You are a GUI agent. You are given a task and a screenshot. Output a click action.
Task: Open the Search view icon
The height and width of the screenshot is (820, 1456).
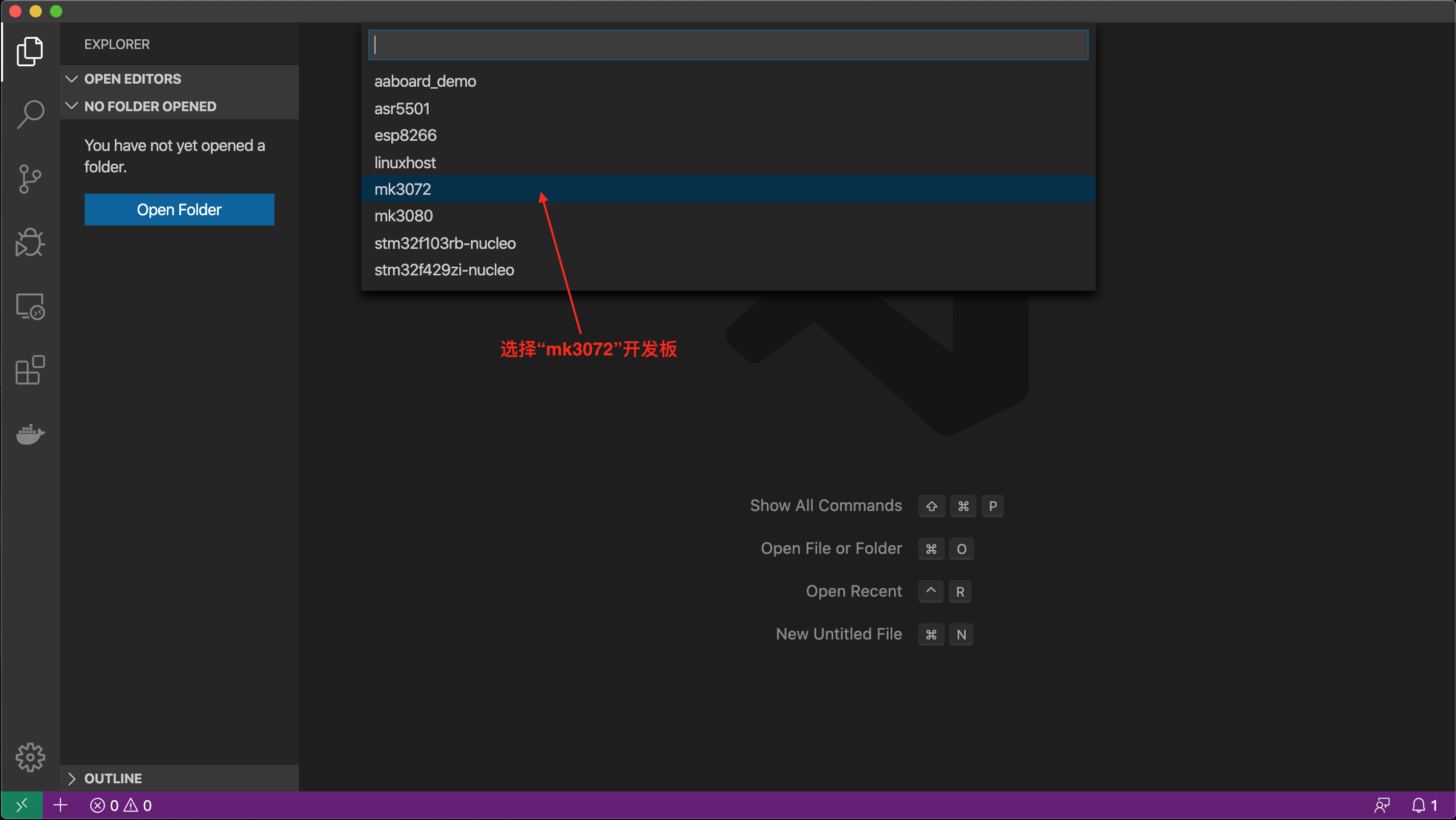[30, 115]
